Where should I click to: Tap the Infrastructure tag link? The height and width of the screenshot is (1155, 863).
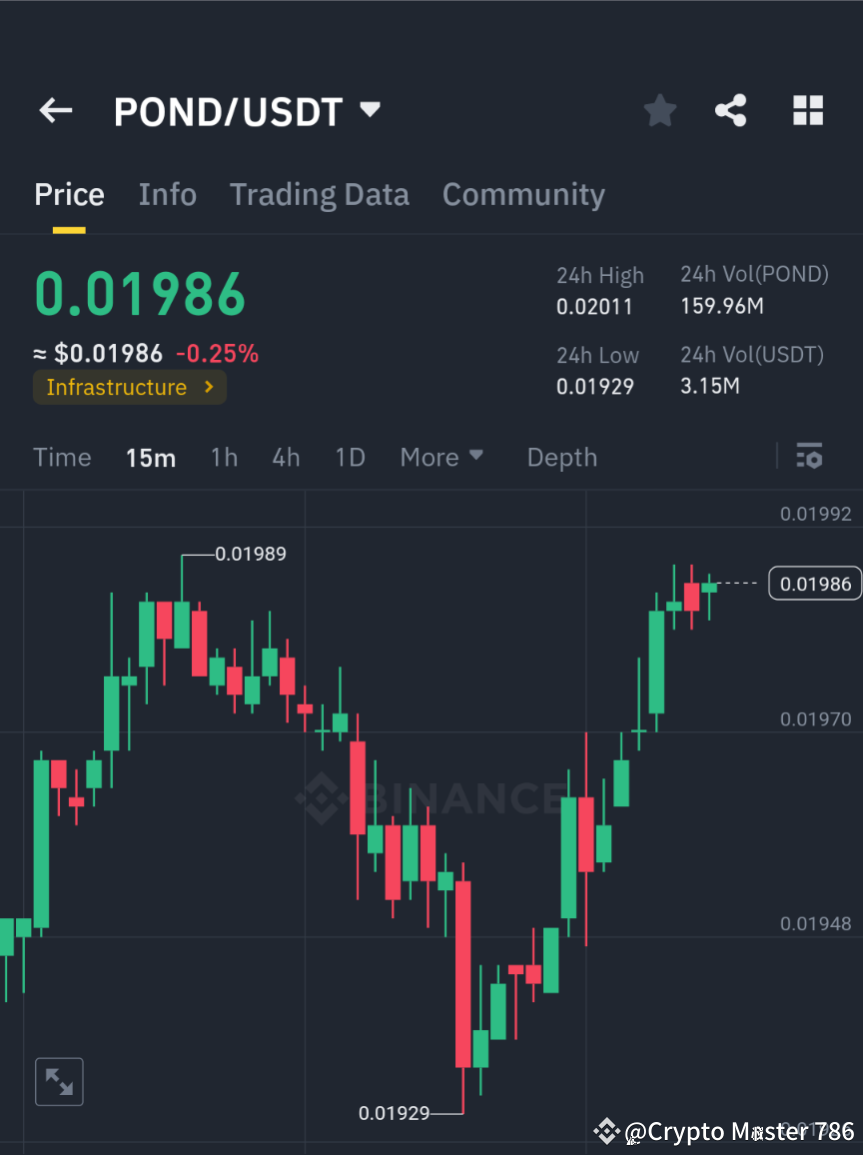pyautogui.click(x=117, y=387)
